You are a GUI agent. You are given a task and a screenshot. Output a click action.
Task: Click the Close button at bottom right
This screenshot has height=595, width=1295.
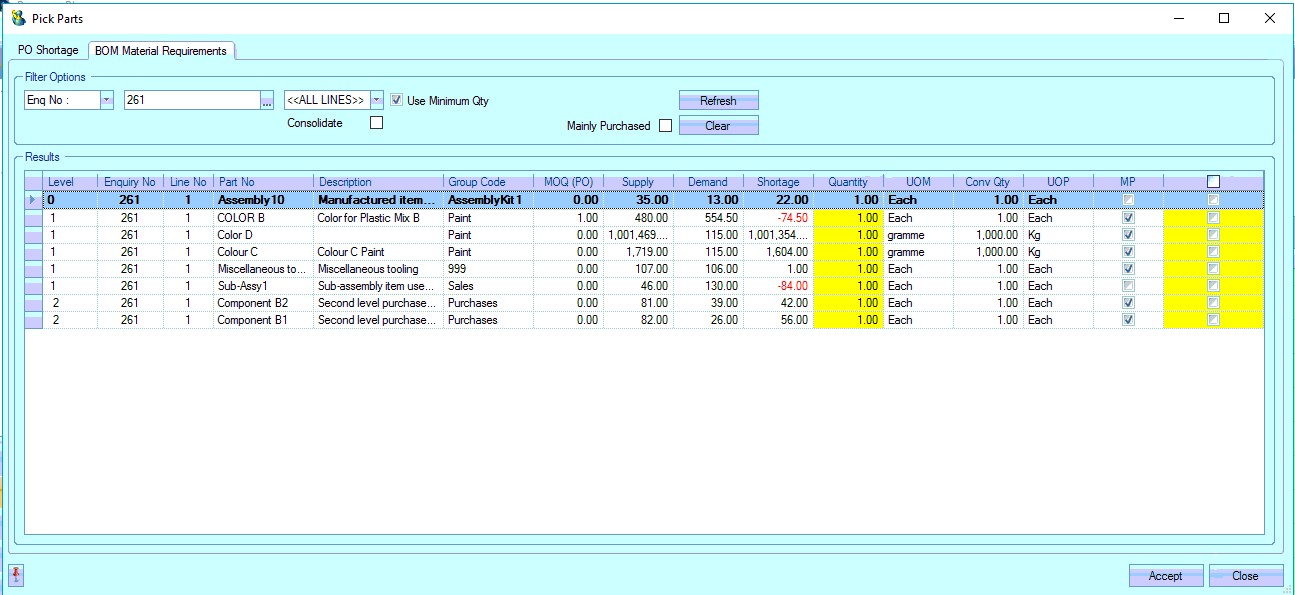(x=1245, y=576)
